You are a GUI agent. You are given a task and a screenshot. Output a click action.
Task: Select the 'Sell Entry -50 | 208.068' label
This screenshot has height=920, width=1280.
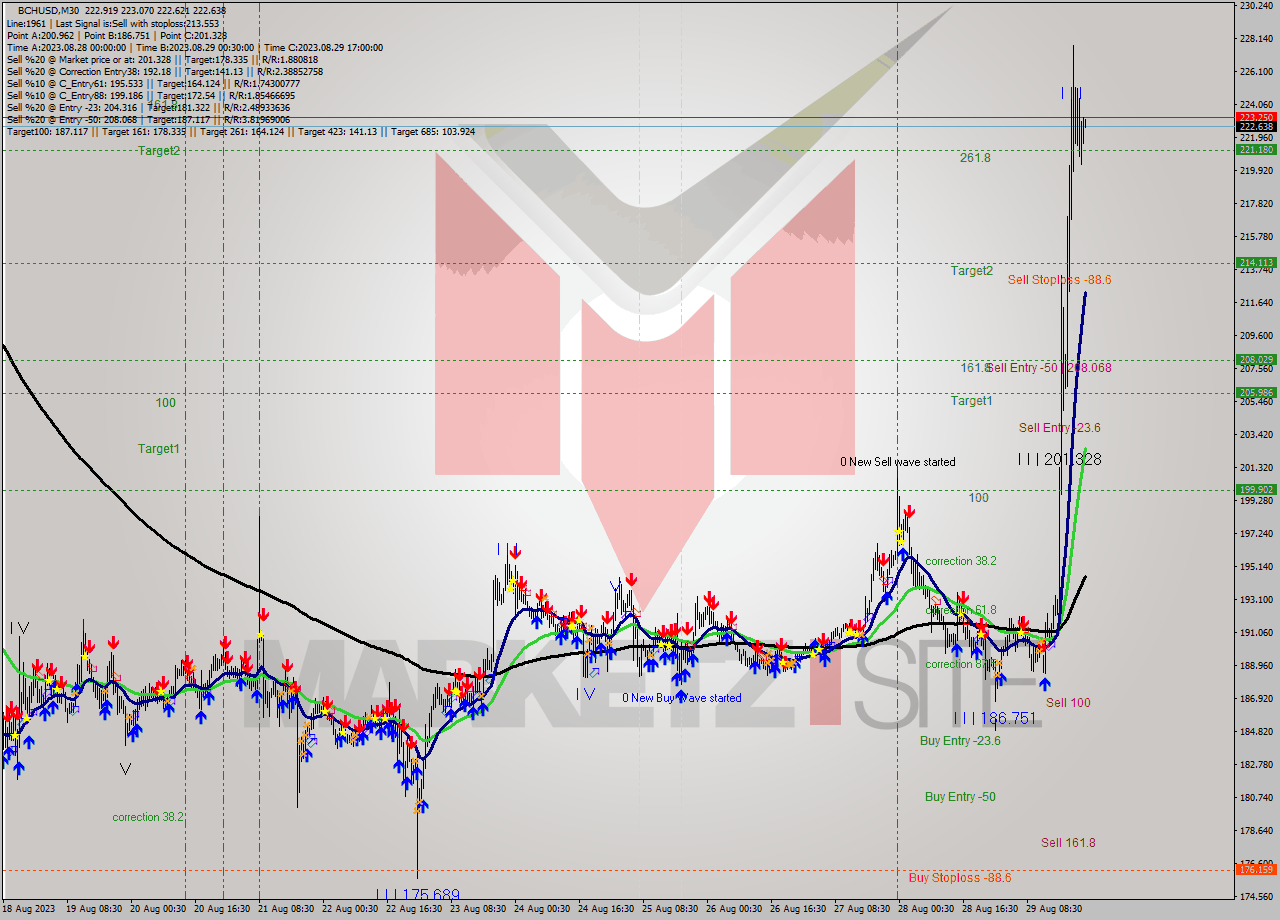pos(1049,368)
